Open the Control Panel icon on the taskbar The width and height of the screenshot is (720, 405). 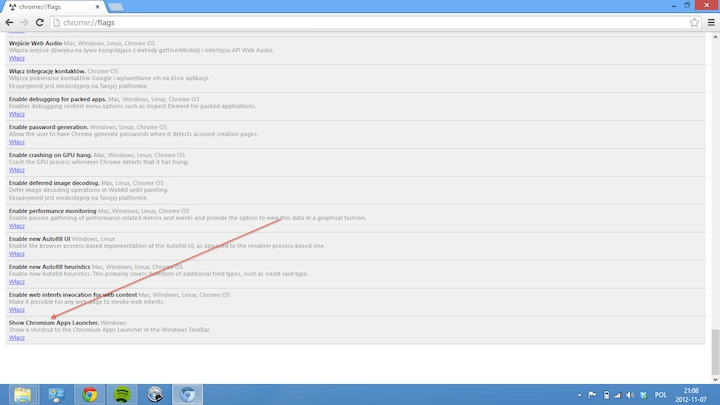[56, 395]
